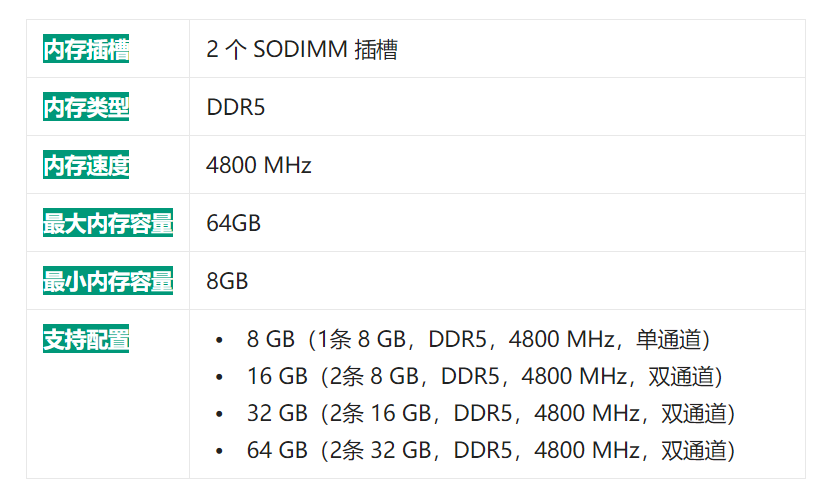
Task: Select the 内存类型 highlighted label
Action: click(86, 107)
